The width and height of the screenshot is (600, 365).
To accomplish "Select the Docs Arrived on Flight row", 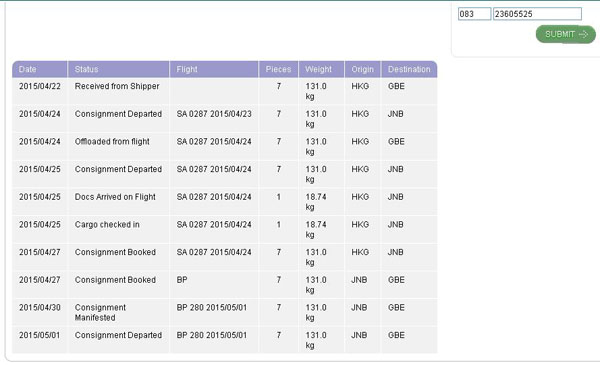I will (x=225, y=202).
